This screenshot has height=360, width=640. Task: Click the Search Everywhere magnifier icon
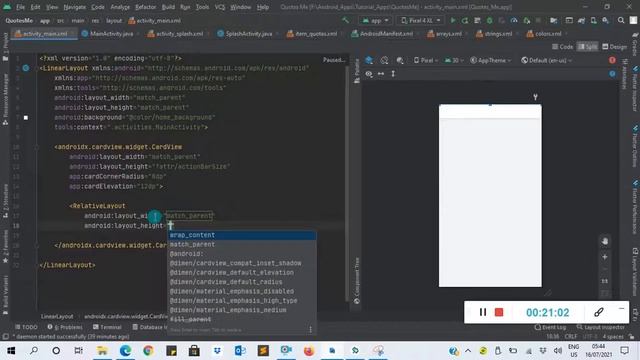[621, 20]
